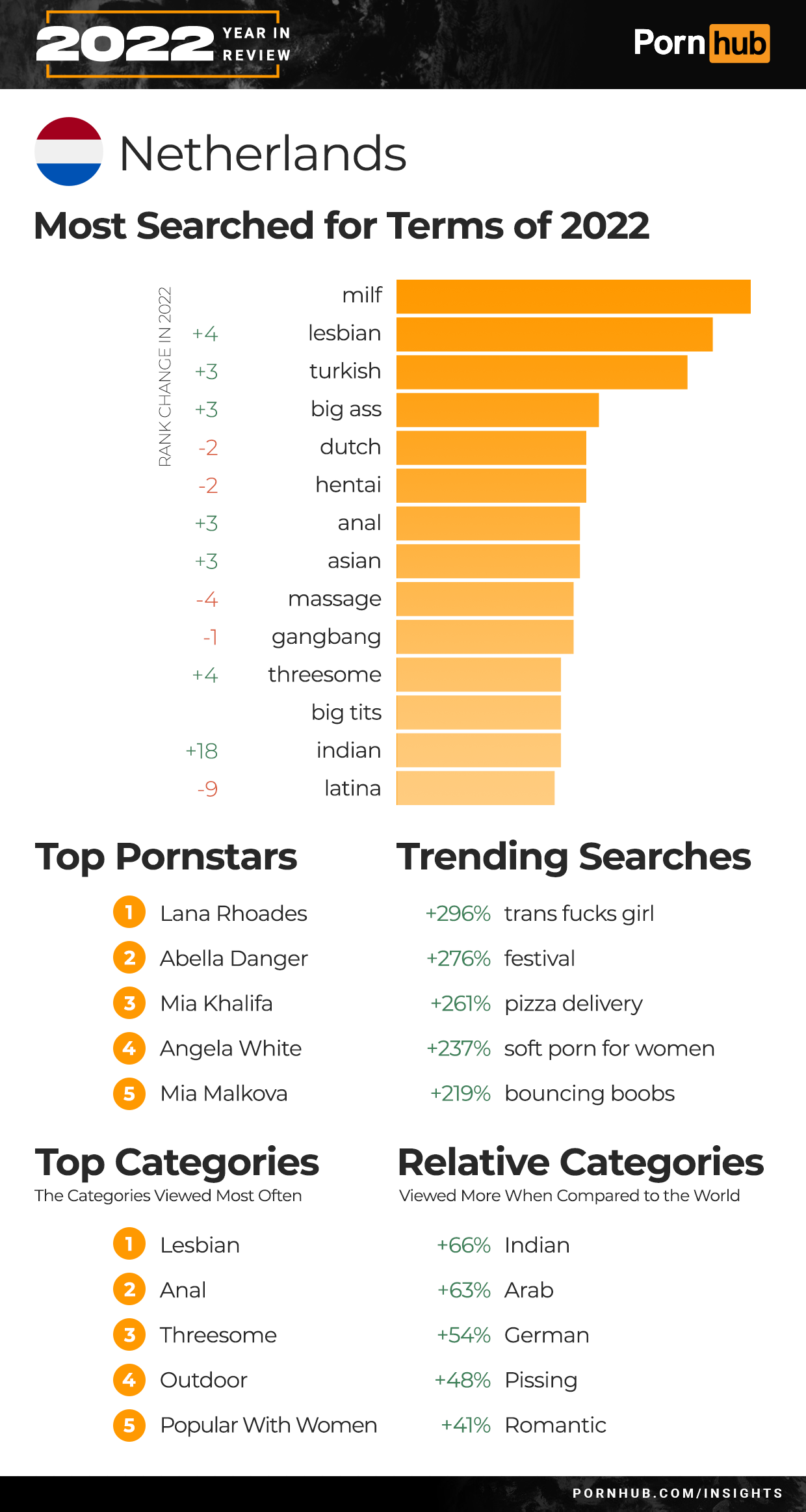Screen dimensions: 806x1512
Task: Open the insights link in the footer
Action: (677, 1493)
